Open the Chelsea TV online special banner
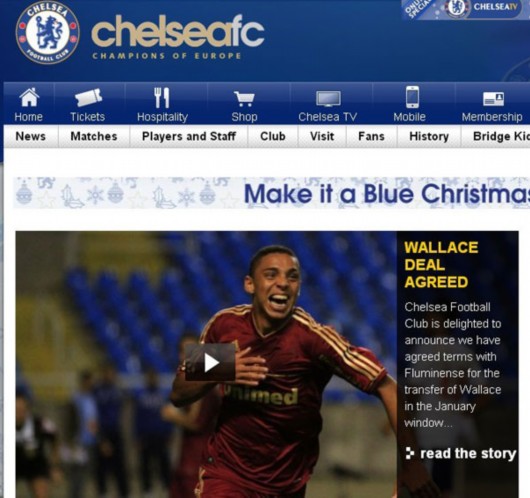This screenshot has width=530, height=498. 466,9
